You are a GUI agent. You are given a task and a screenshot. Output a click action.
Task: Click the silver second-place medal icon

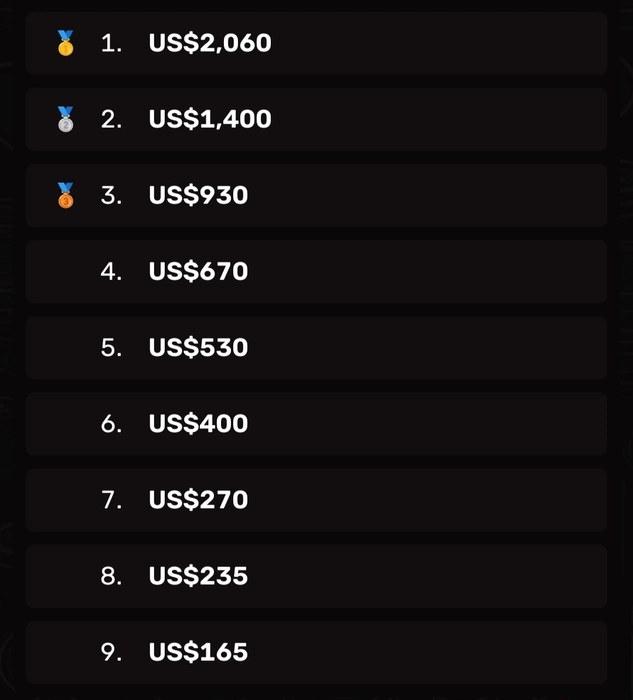(66, 119)
